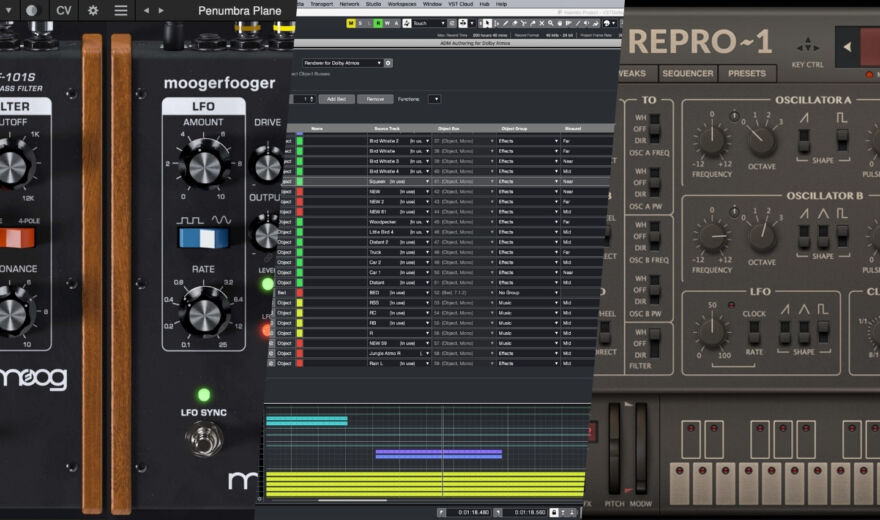Switch to Repro-1 SEQUENCER tab

coord(688,73)
